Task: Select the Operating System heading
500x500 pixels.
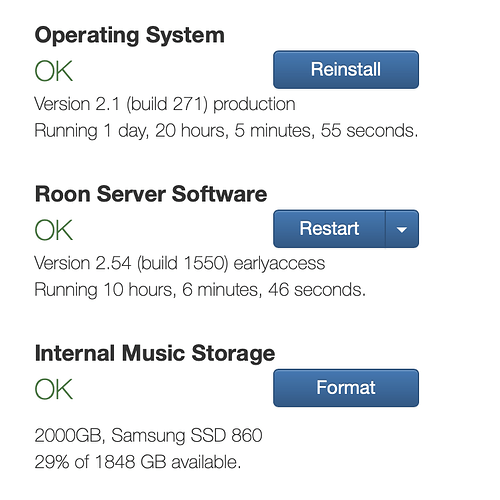Action: 130,35
